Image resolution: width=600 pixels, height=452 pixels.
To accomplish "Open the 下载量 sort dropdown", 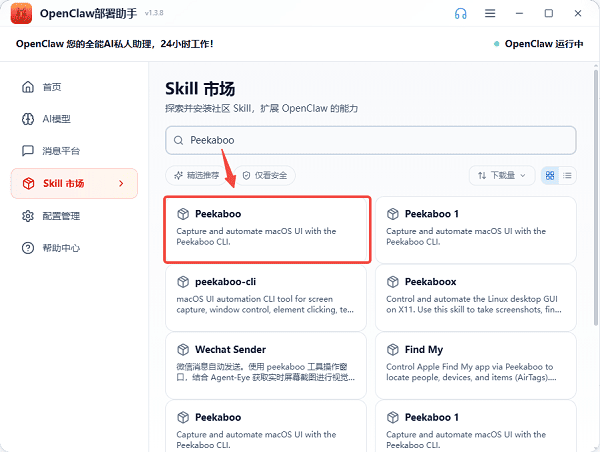I will tap(502, 175).
